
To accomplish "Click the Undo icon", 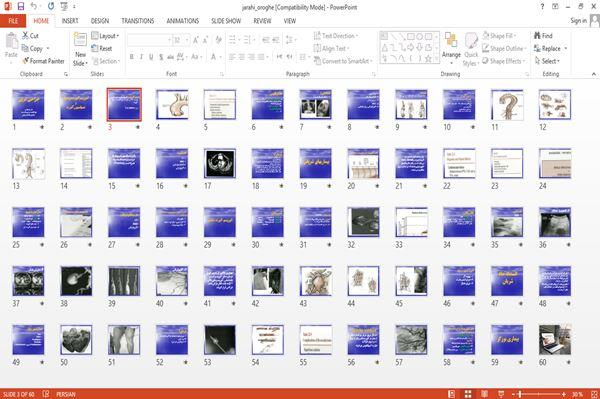I will [x=34, y=6].
